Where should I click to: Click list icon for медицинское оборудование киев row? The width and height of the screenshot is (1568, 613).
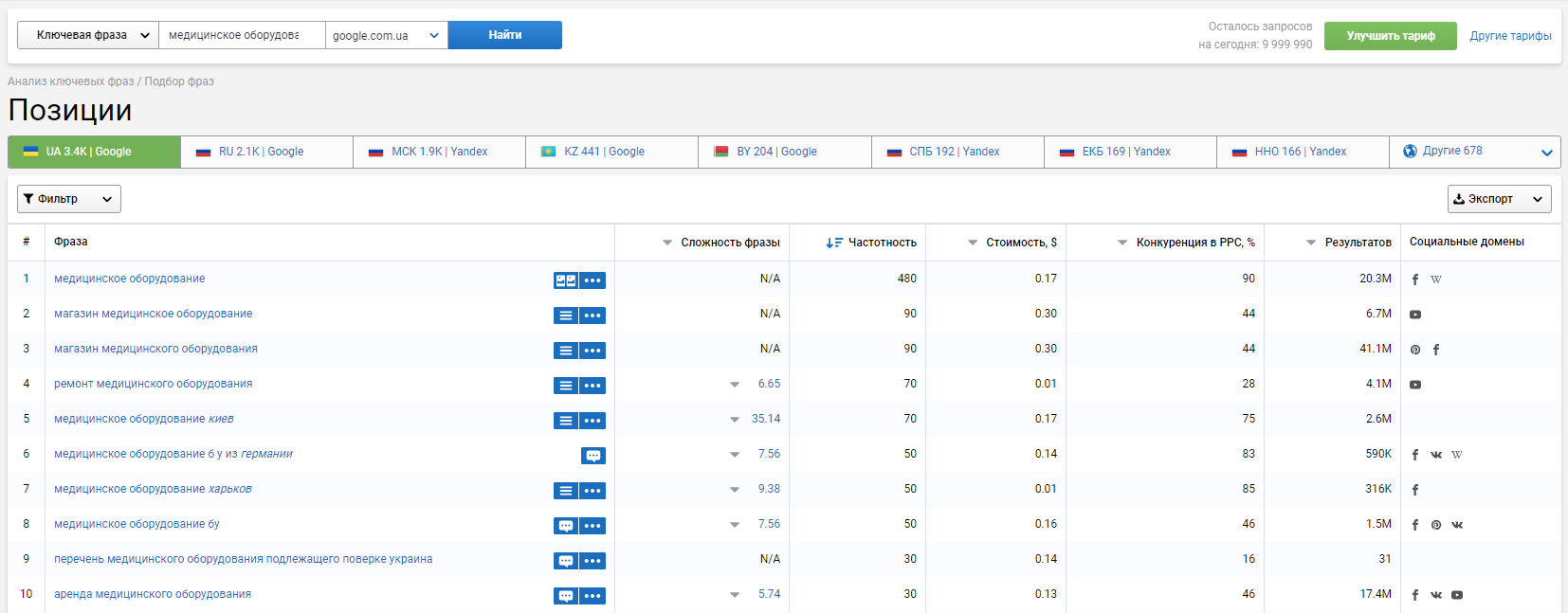pos(566,421)
